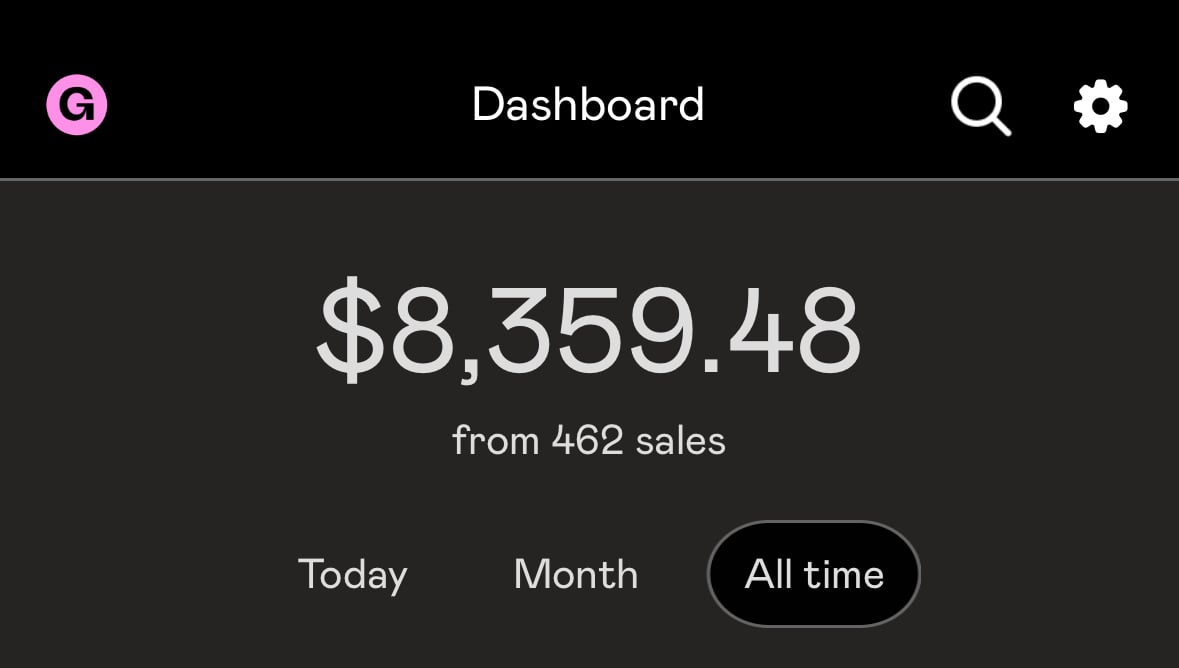Image resolution: width=1179 pixels, height=668 pixels.
Task: Switch to the Today tab
Action: pos(353,575)
